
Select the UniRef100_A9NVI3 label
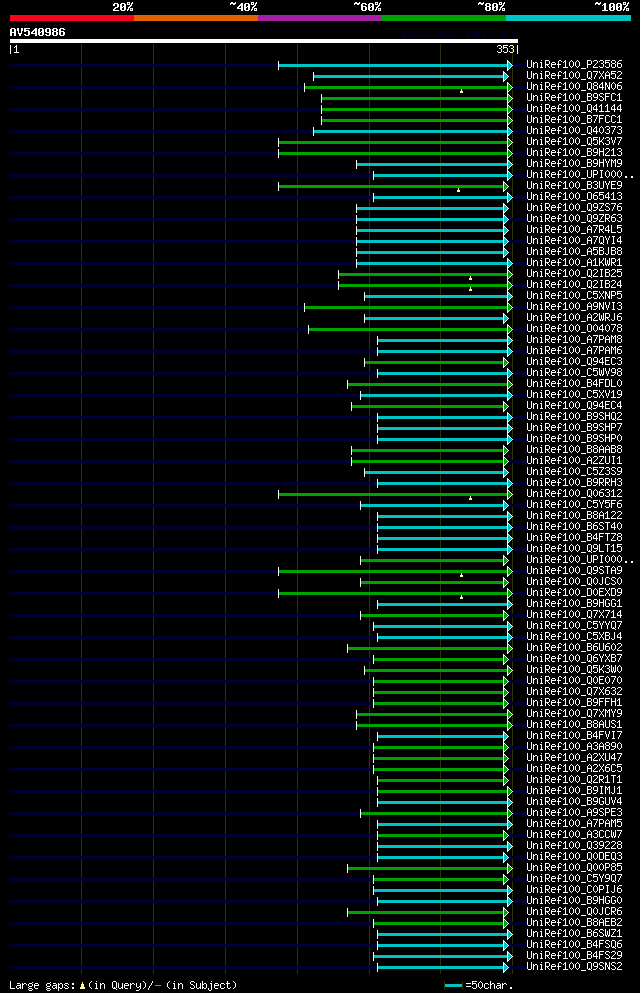(x=574, y=307)
